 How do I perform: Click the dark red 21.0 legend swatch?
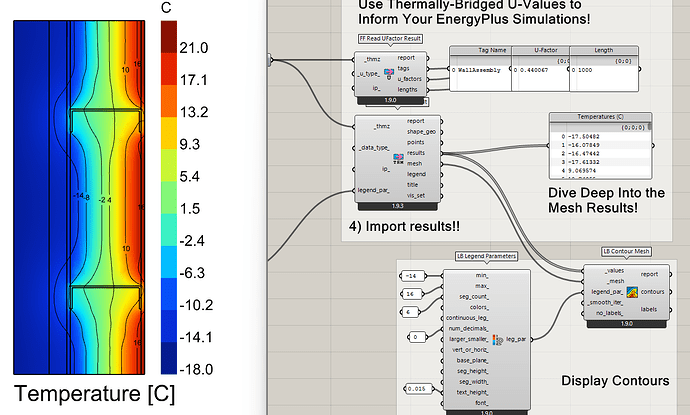169,47
